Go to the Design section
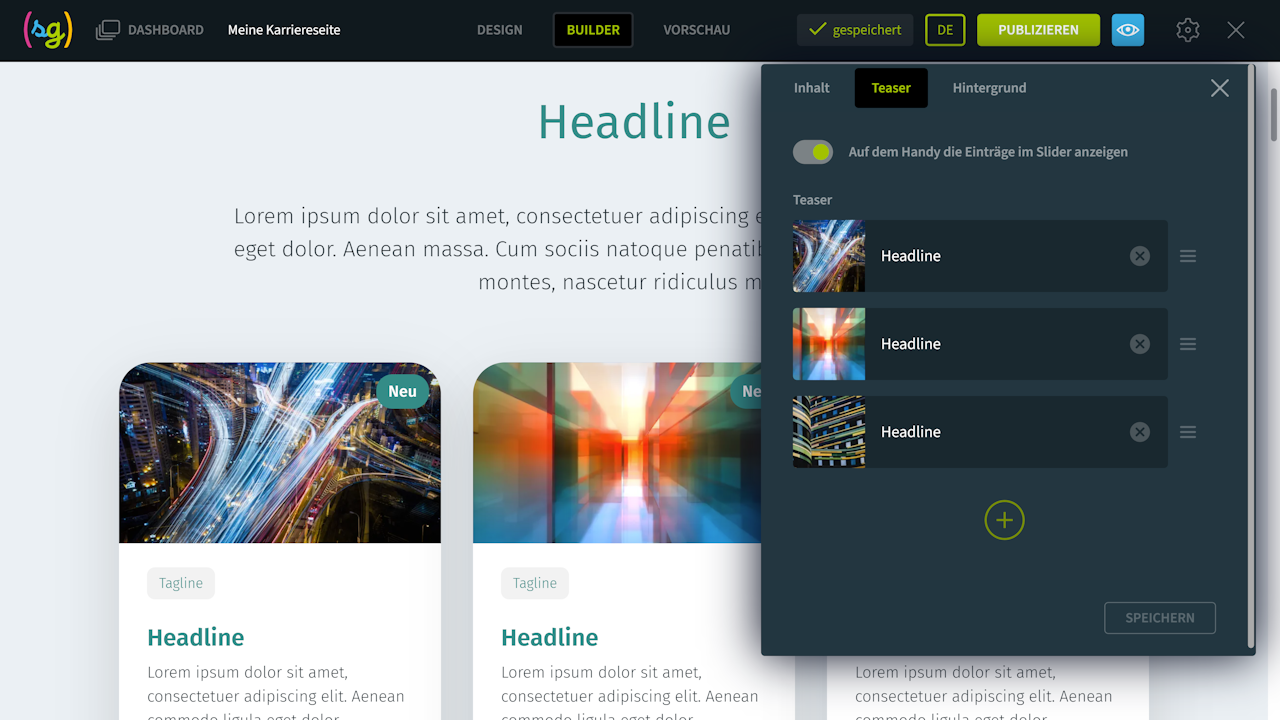The height and width of the screenshot is (720, 1280). pos(500,30)
